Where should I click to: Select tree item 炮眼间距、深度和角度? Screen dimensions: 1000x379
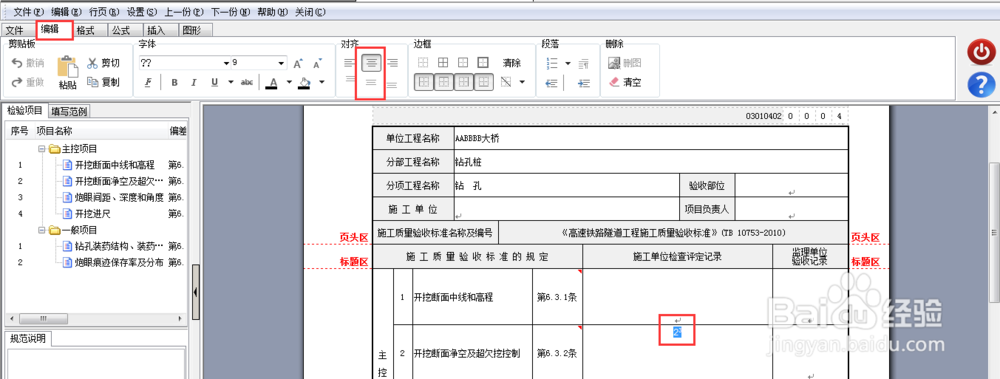119,197
